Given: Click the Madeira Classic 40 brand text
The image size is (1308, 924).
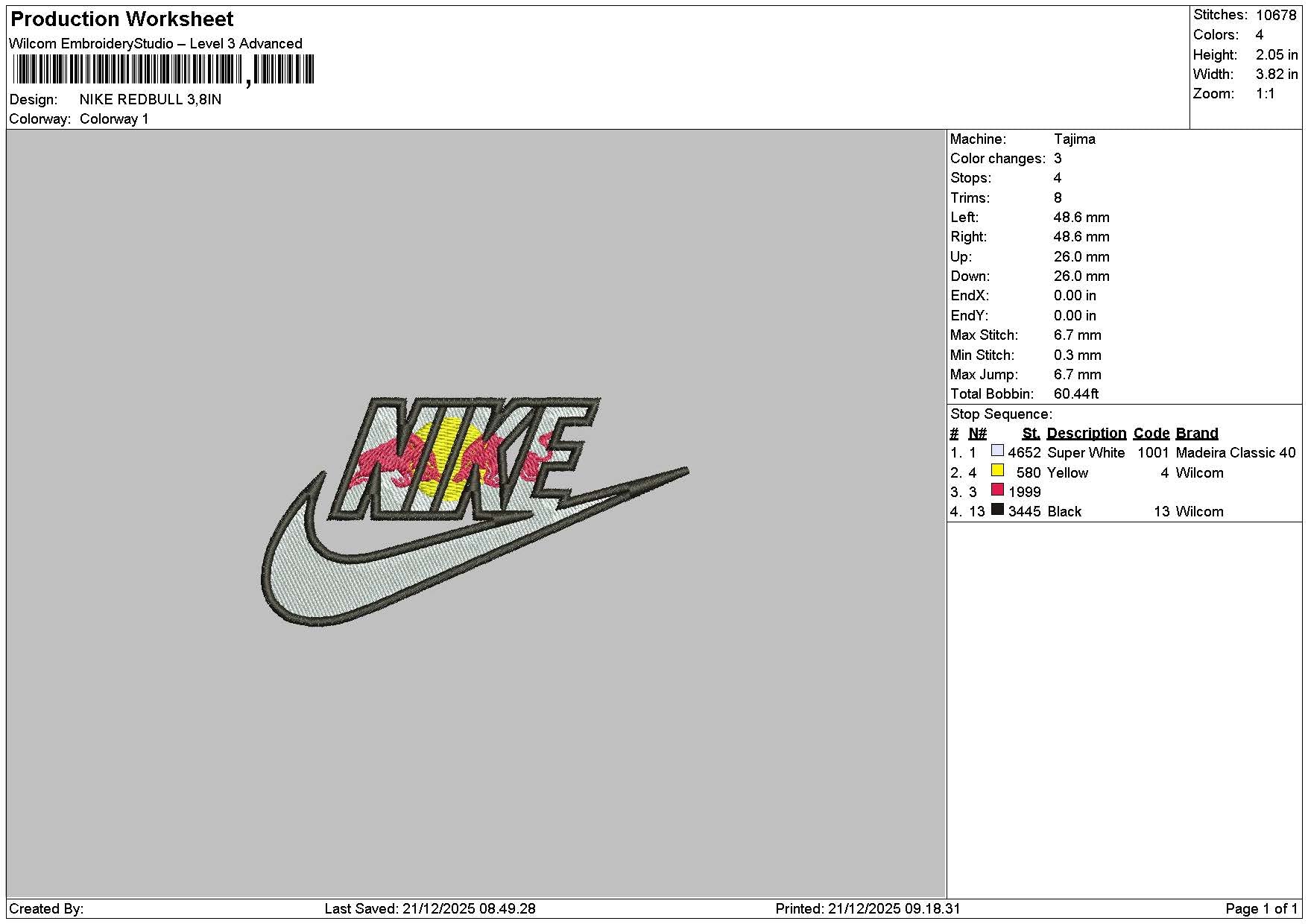Looking at the screenshot, I should pyautogui.click(x=1236, y=452).
